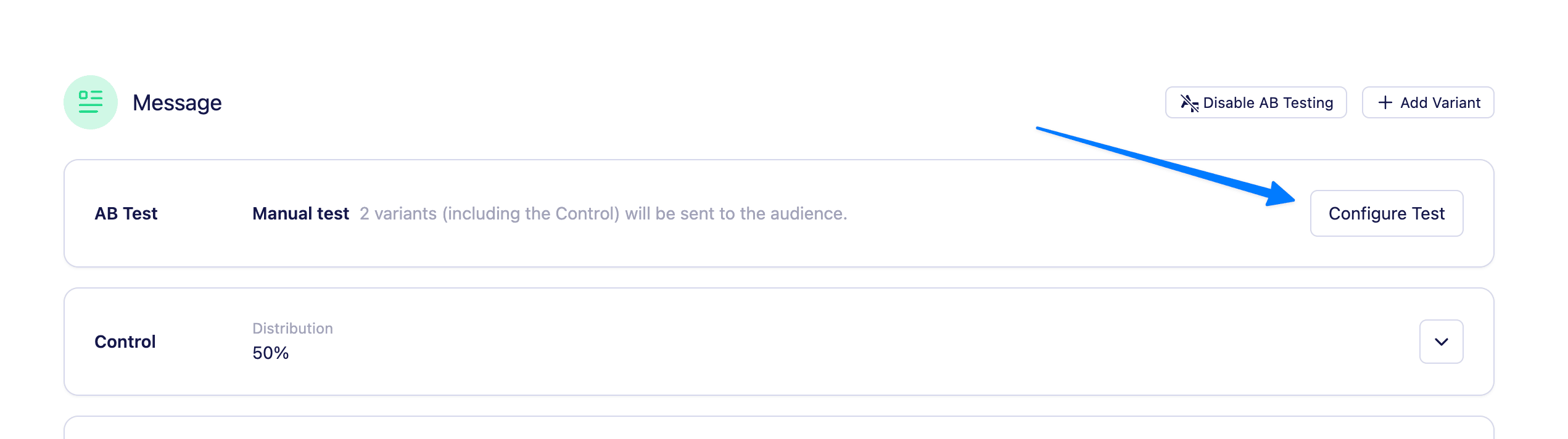
Task: Click the AB Test row label
Action: [x=126, y=213]
